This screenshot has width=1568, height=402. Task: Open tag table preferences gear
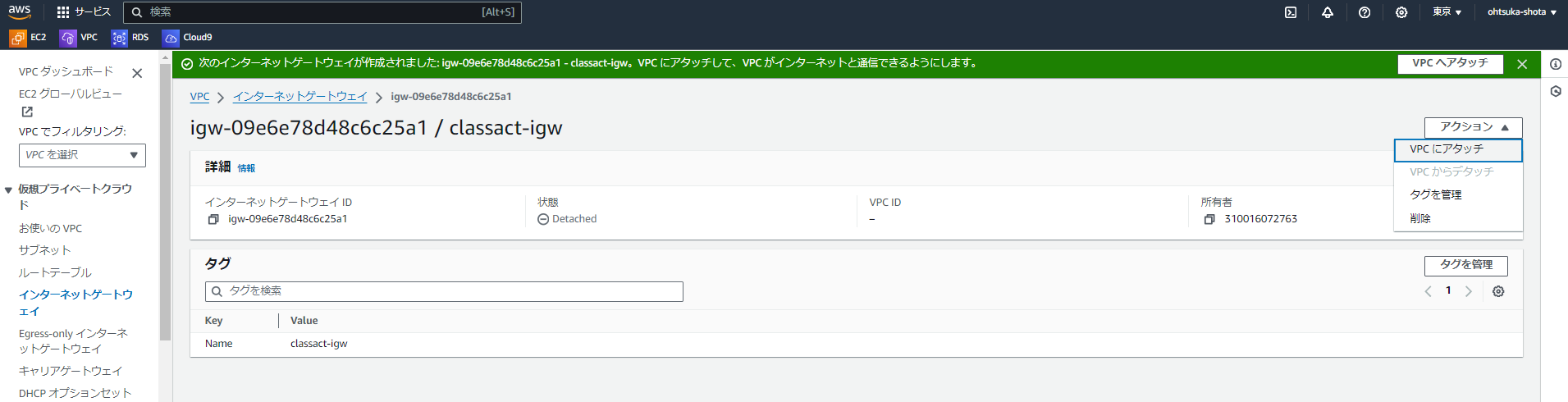(x=1498, y=291)
